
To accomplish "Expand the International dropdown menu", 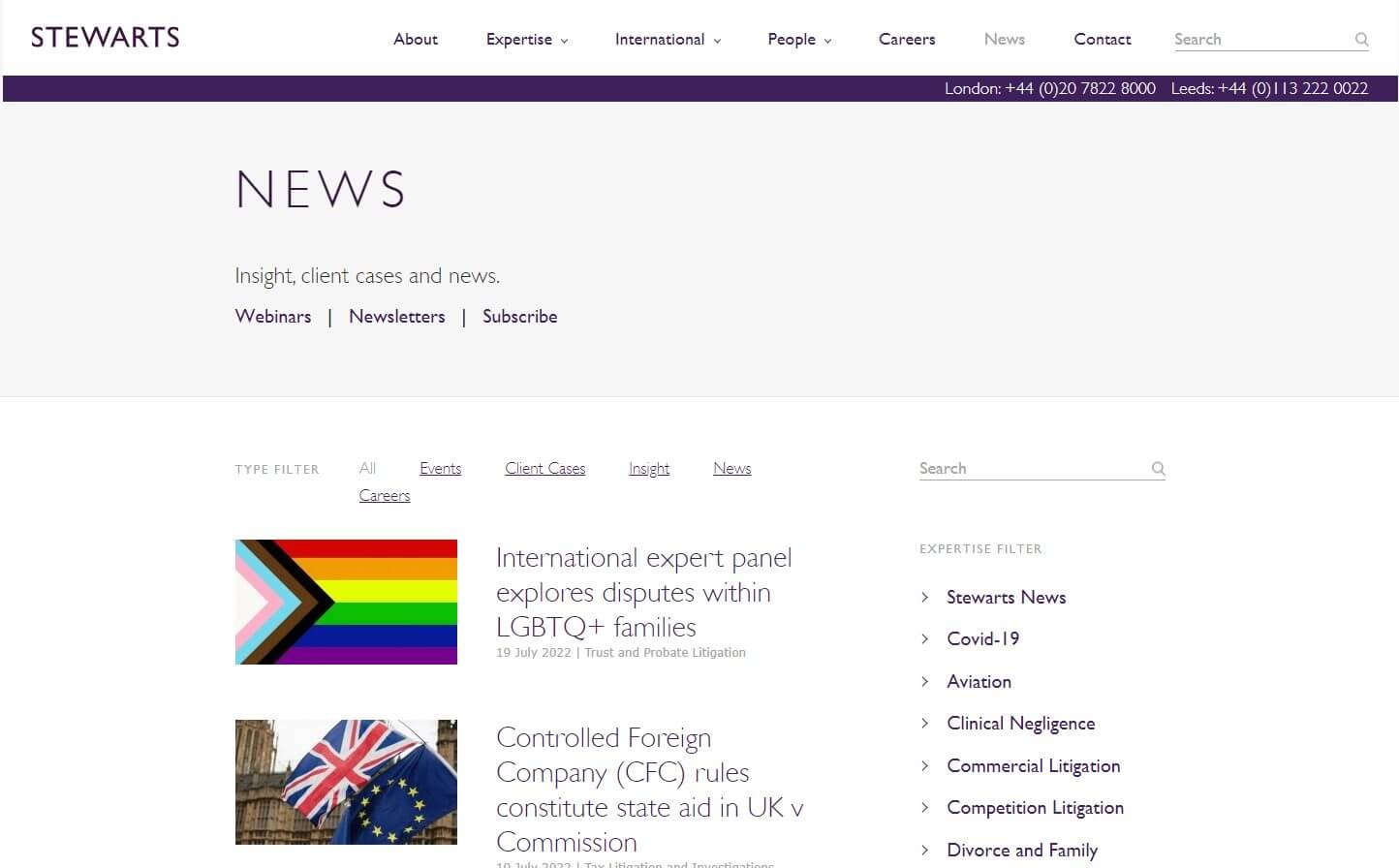I will click(668, 39).
